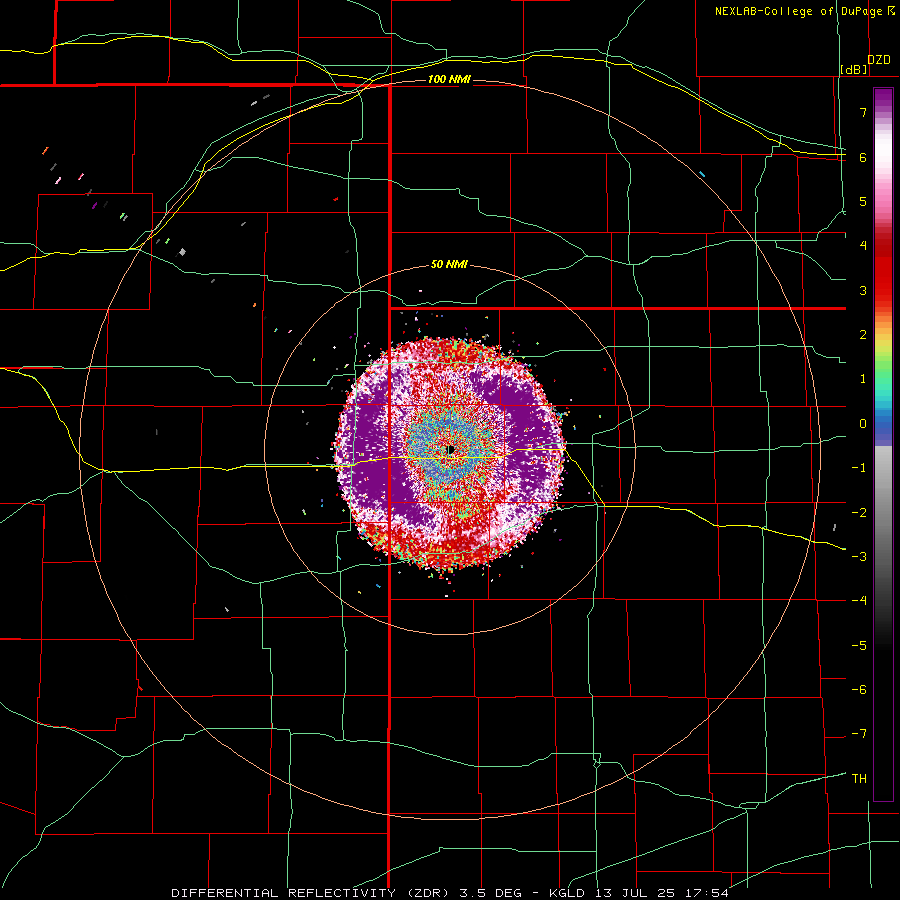
Task: Click the [dB] unit label
Action: coord(854,70)
